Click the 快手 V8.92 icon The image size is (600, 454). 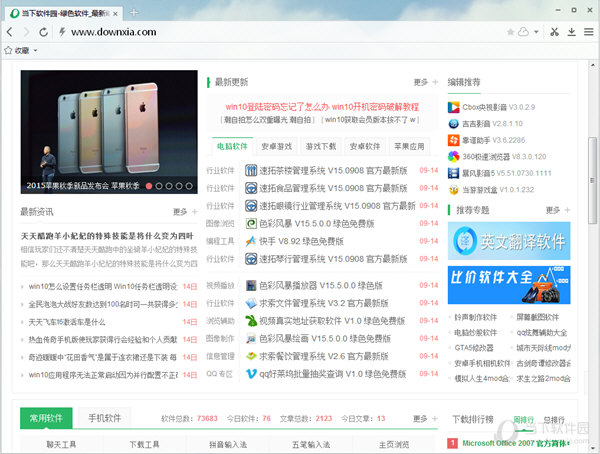point(251,241)
